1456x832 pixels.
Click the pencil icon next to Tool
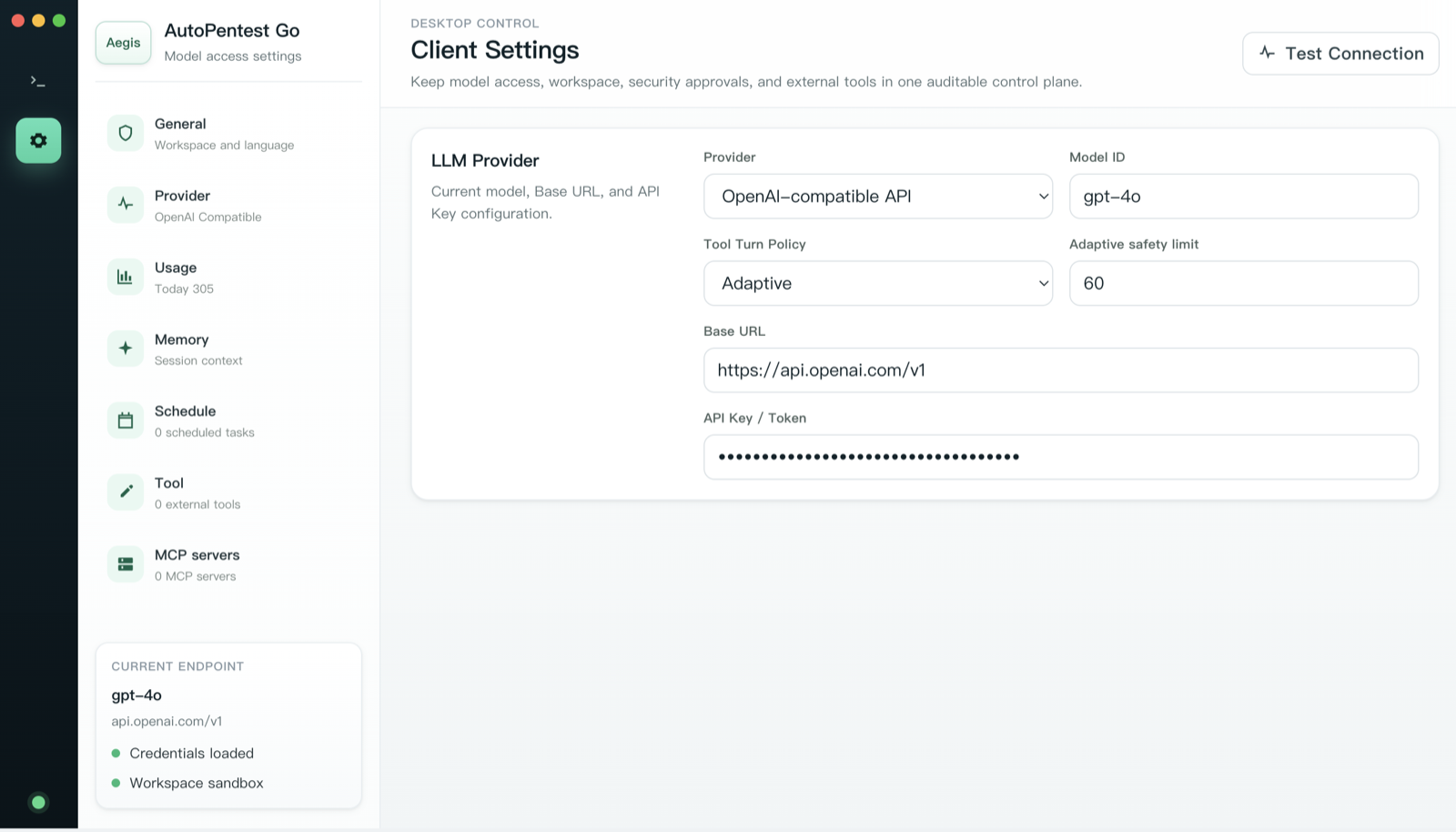point(126,492)
